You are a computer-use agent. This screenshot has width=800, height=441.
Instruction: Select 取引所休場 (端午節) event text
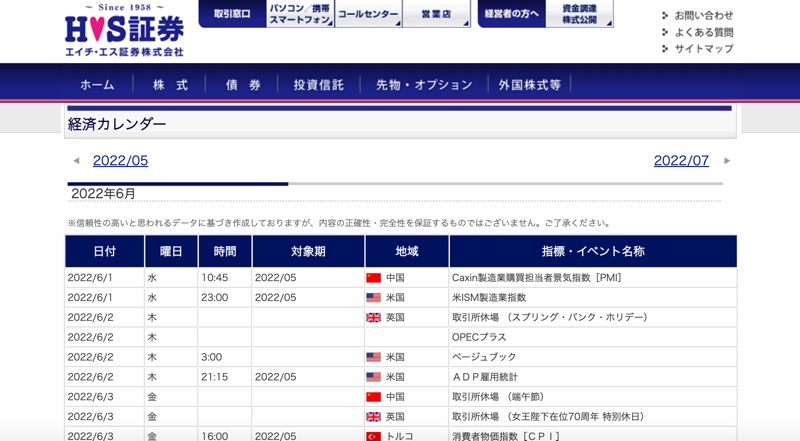tap(499, 397)
